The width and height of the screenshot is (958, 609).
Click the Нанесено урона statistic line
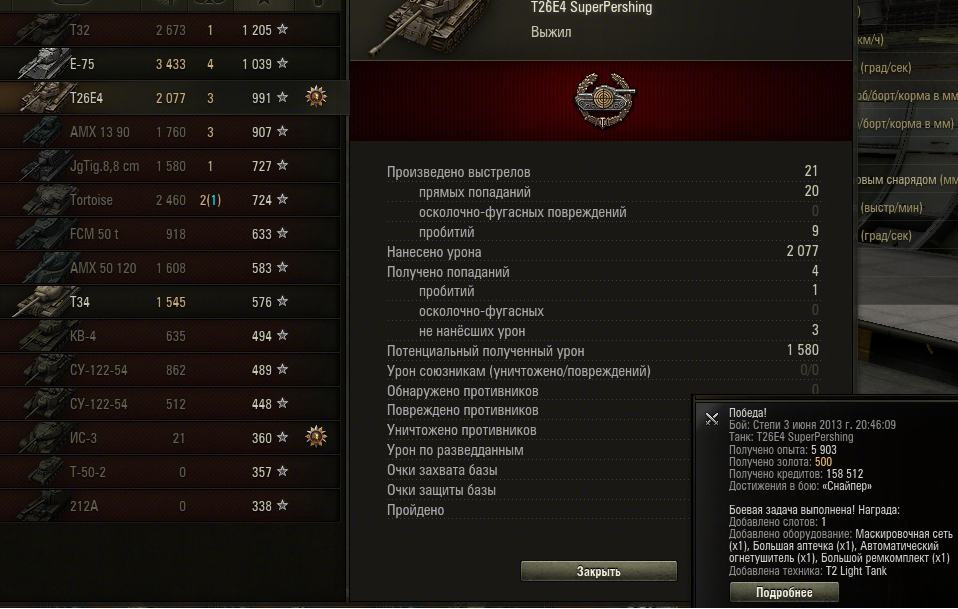pos(602,252)
